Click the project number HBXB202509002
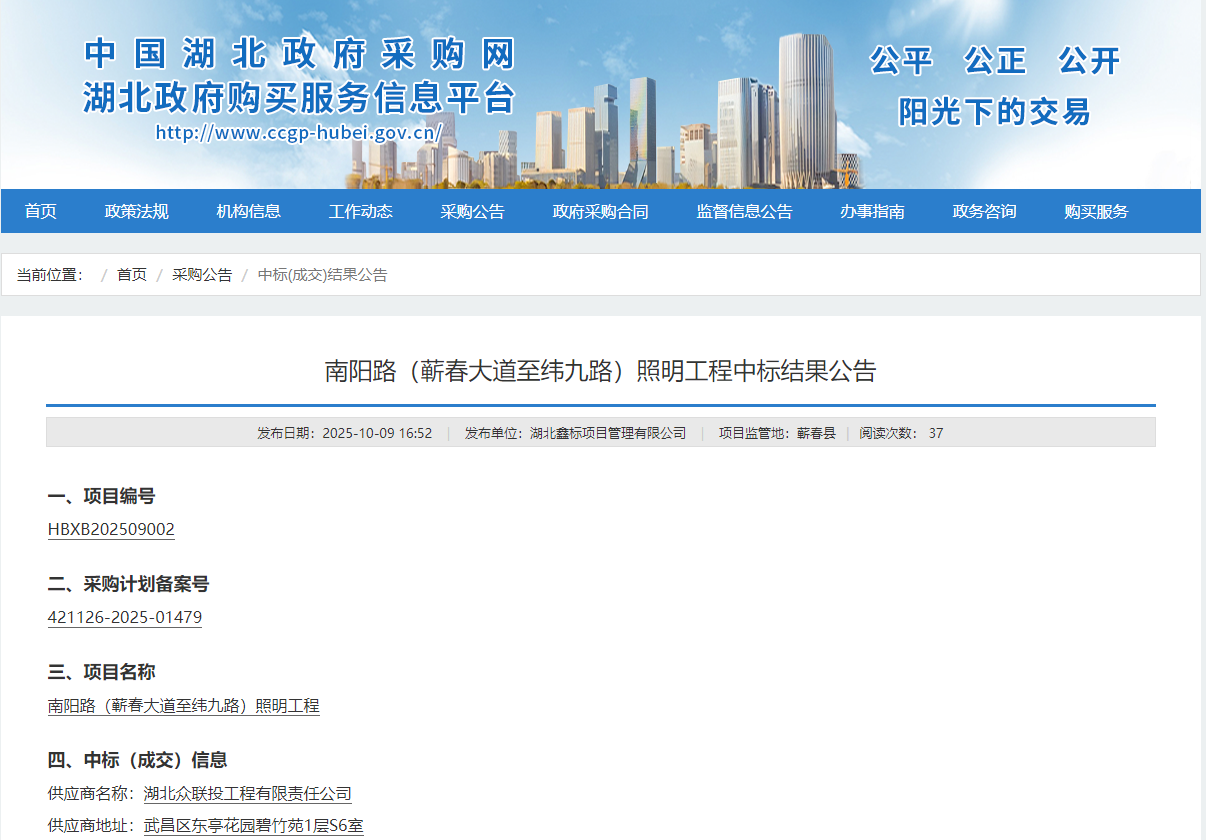 (111, 529)
